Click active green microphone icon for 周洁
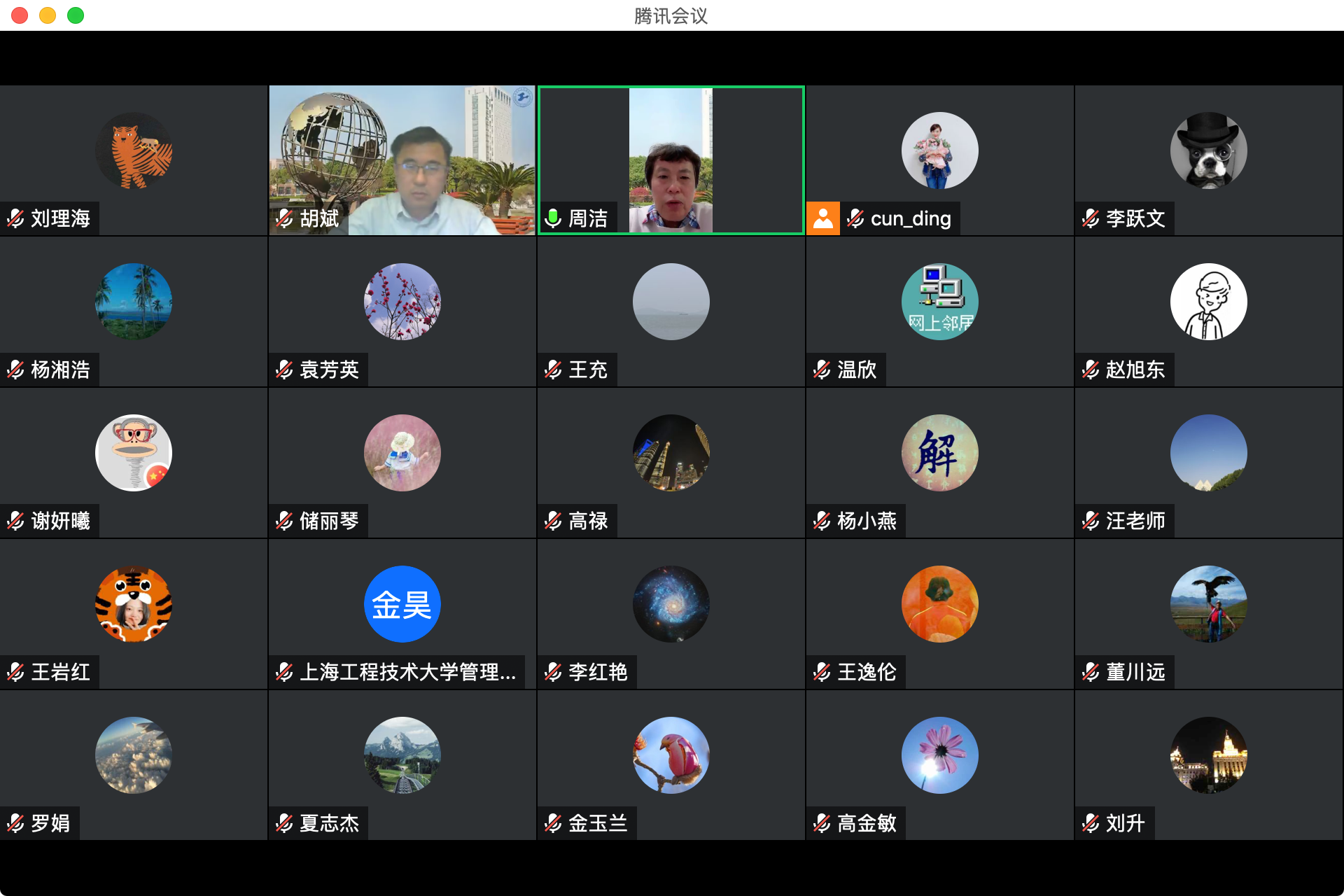The image size is (1344, 896). click(x=553, y=219)
